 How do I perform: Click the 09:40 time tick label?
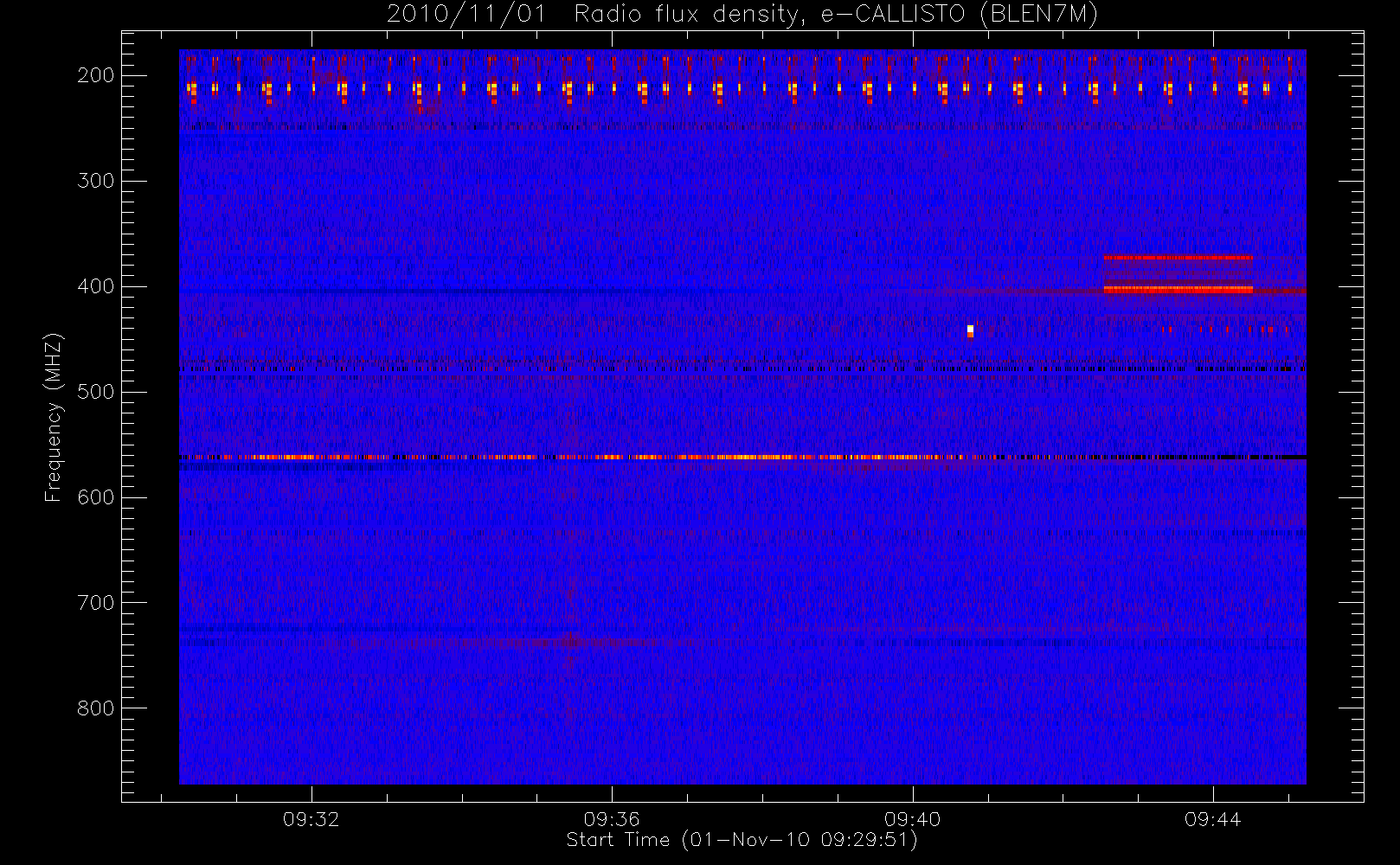point(912,819)
